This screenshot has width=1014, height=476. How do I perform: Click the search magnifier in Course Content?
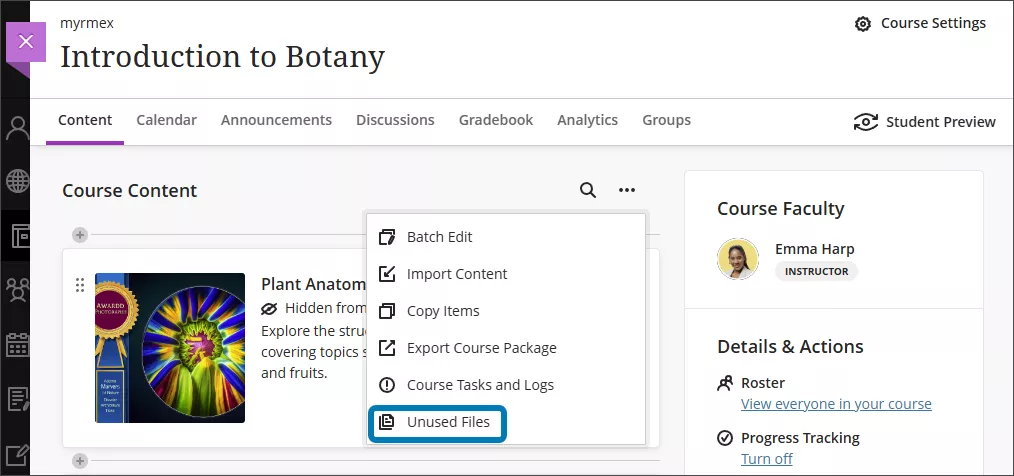588,190
